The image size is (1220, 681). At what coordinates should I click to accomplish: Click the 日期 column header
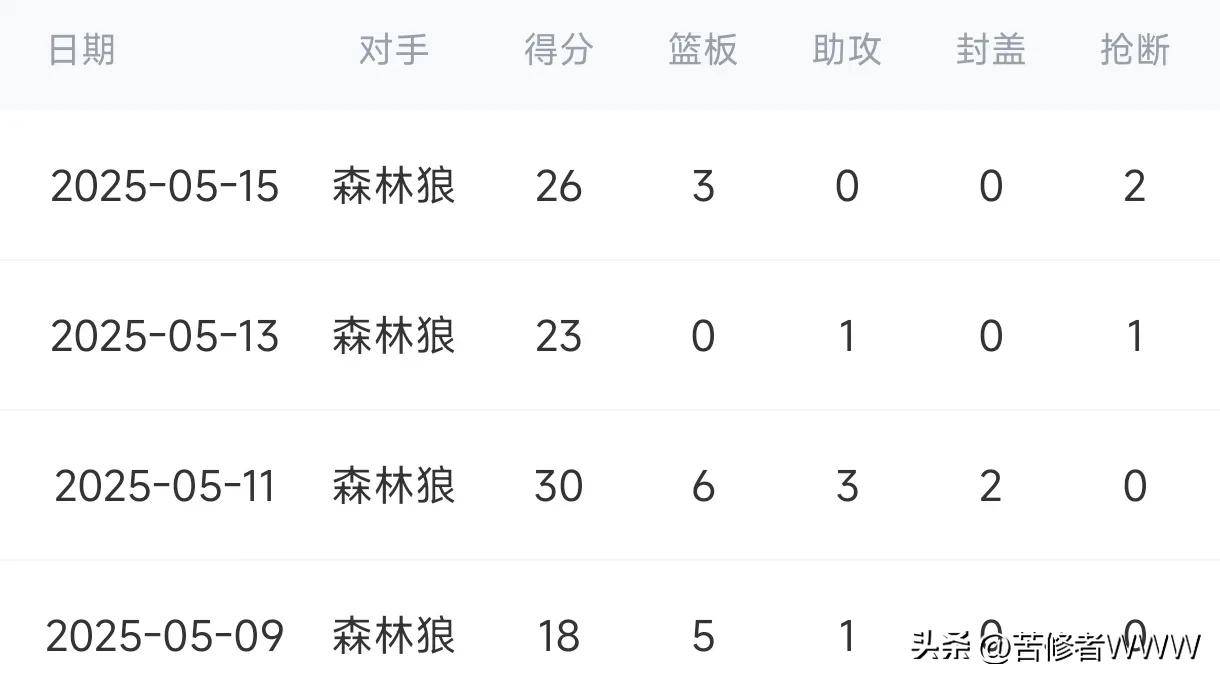[82, 50]
